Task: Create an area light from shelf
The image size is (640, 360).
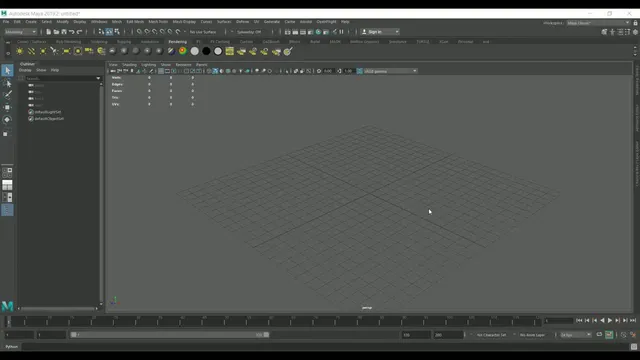Action: (66, 51)
